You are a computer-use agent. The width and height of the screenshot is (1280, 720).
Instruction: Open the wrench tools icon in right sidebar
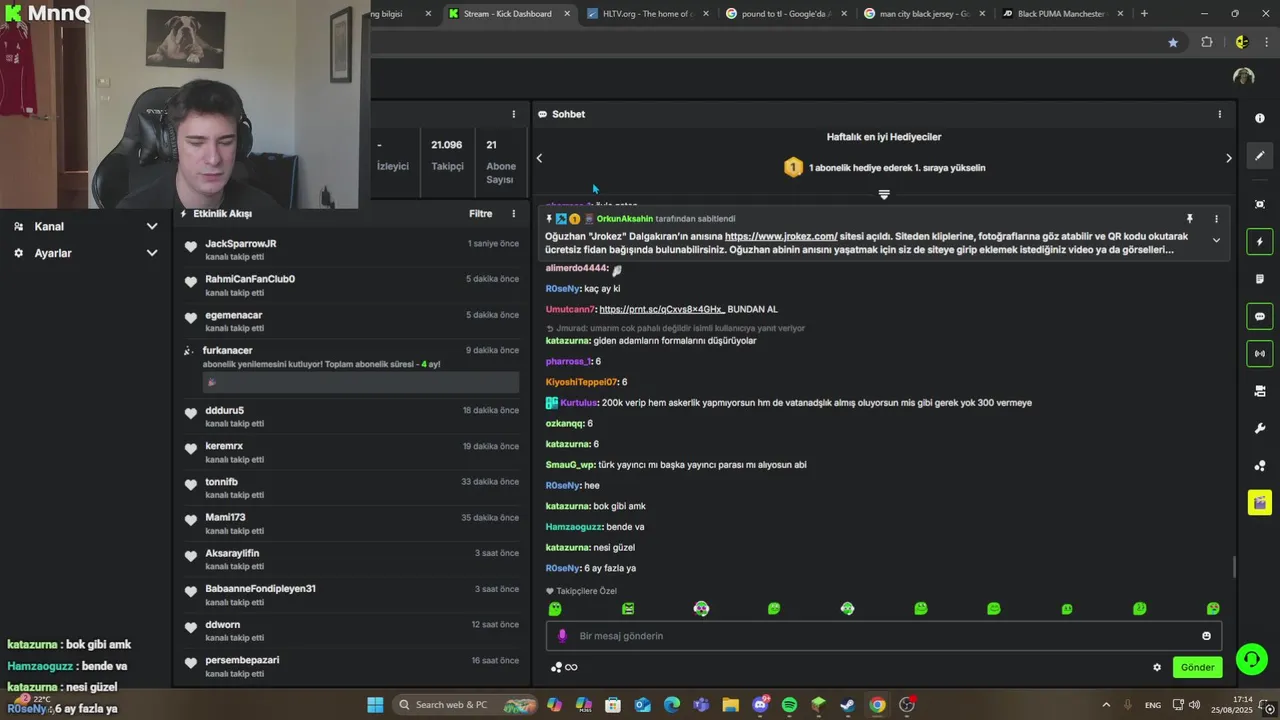[1259, 429]
